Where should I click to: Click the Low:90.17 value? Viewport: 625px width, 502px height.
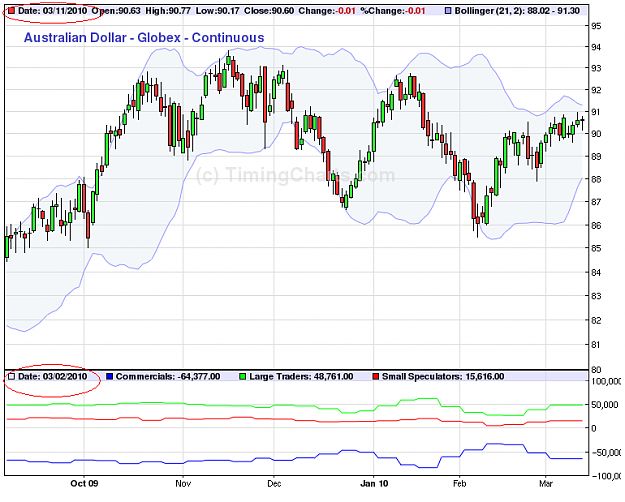click(x=217, y=11)
